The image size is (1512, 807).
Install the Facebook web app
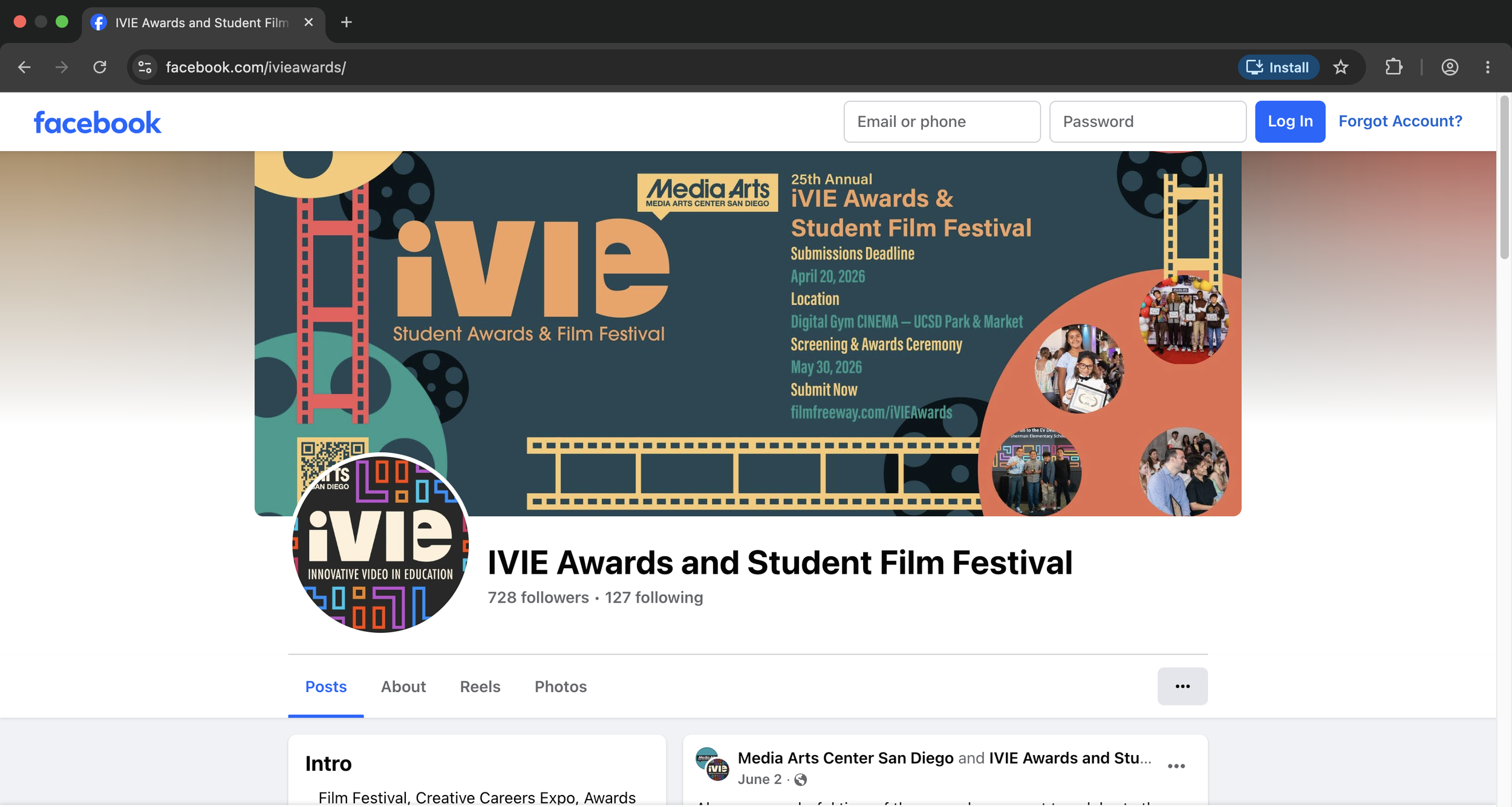(x=1279, y=67)
